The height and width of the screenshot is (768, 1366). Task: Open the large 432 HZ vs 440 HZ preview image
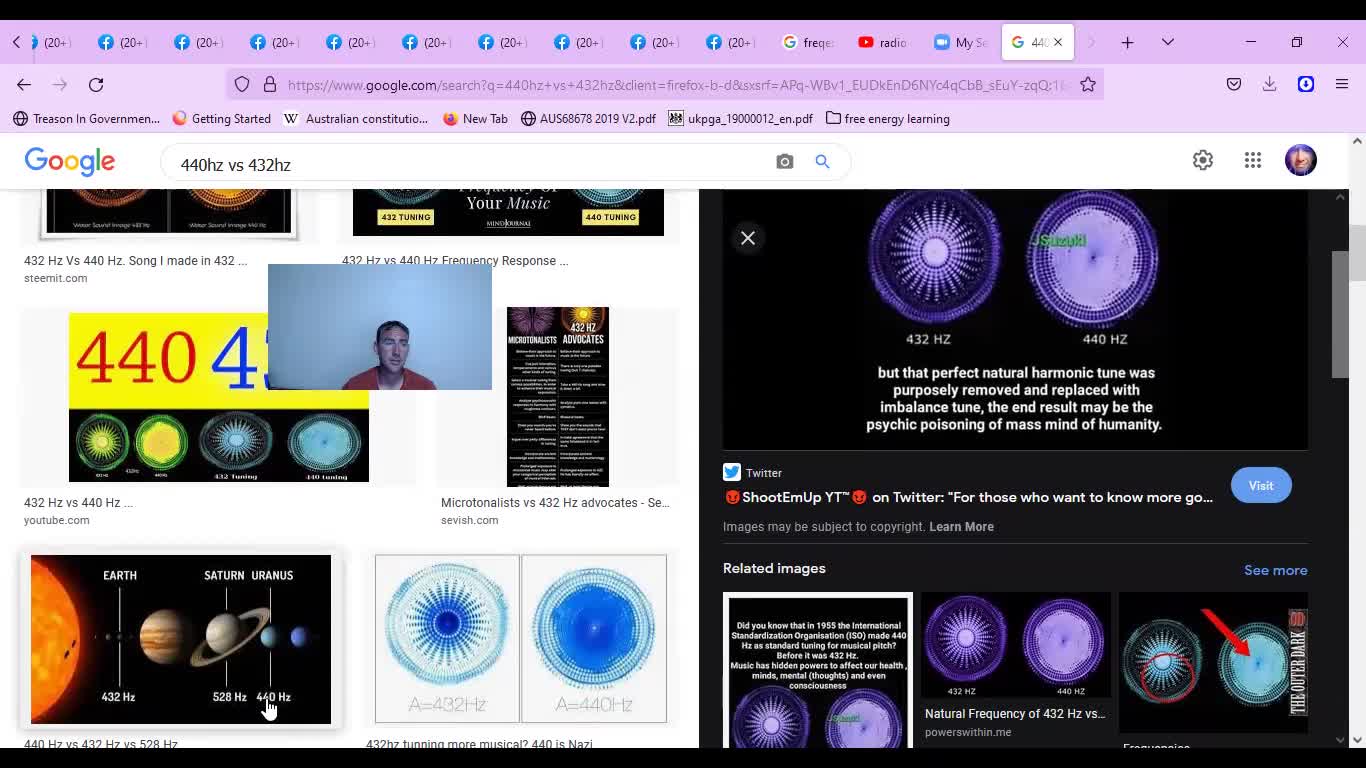(1015, 319)
